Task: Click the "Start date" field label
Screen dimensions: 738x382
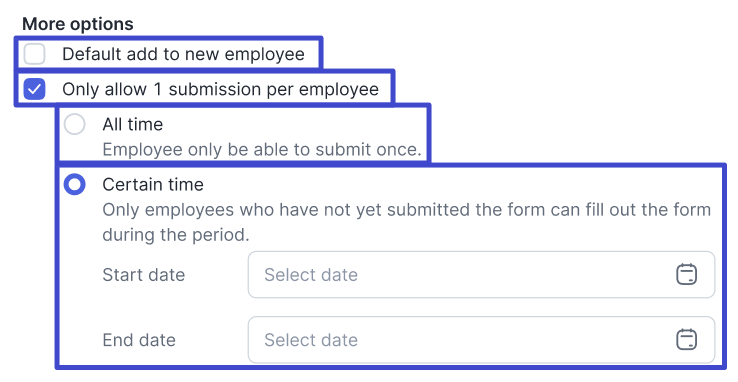Action: click(144, 275)
